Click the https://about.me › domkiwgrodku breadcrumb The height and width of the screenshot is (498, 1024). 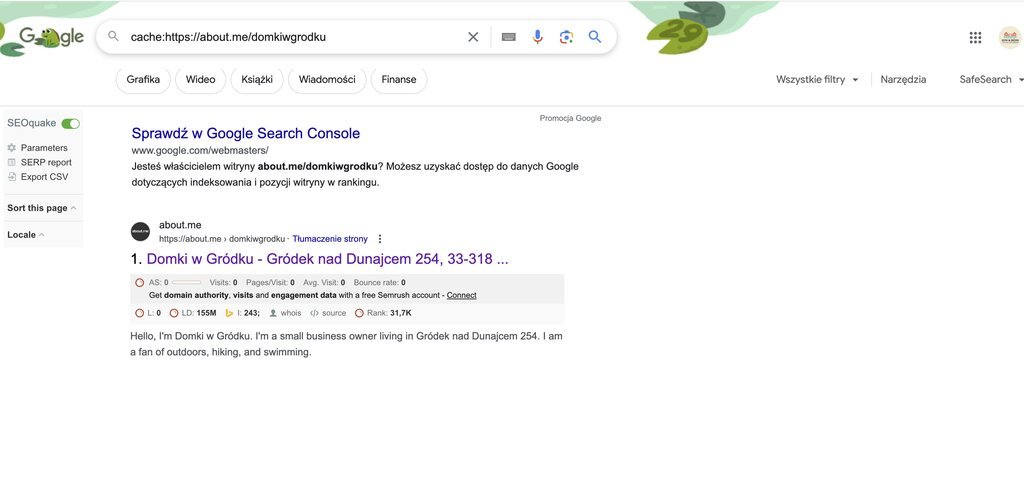pos(222,239)
